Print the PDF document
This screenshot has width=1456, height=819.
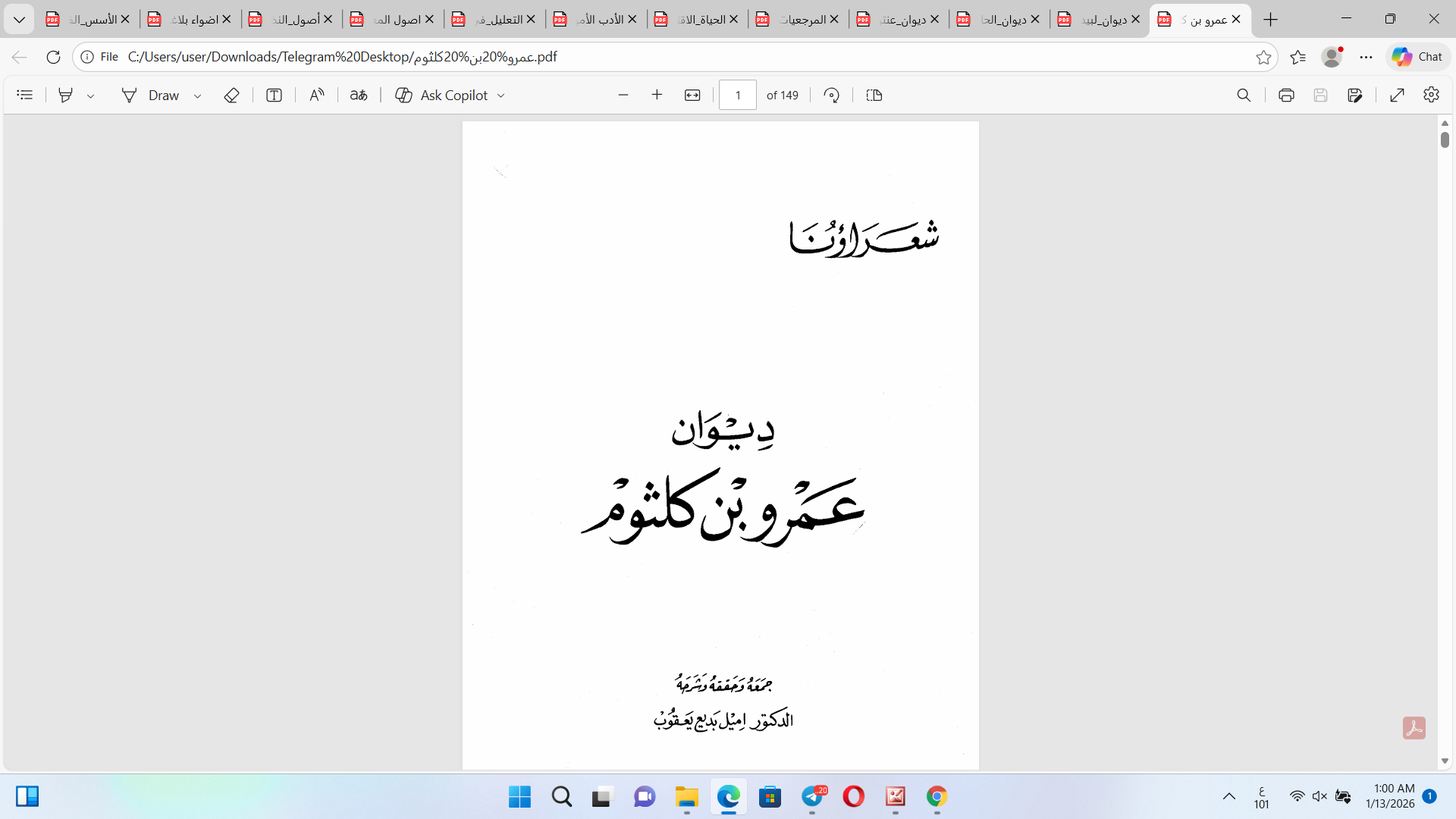pyautogui.click(x=1286, y=95)
